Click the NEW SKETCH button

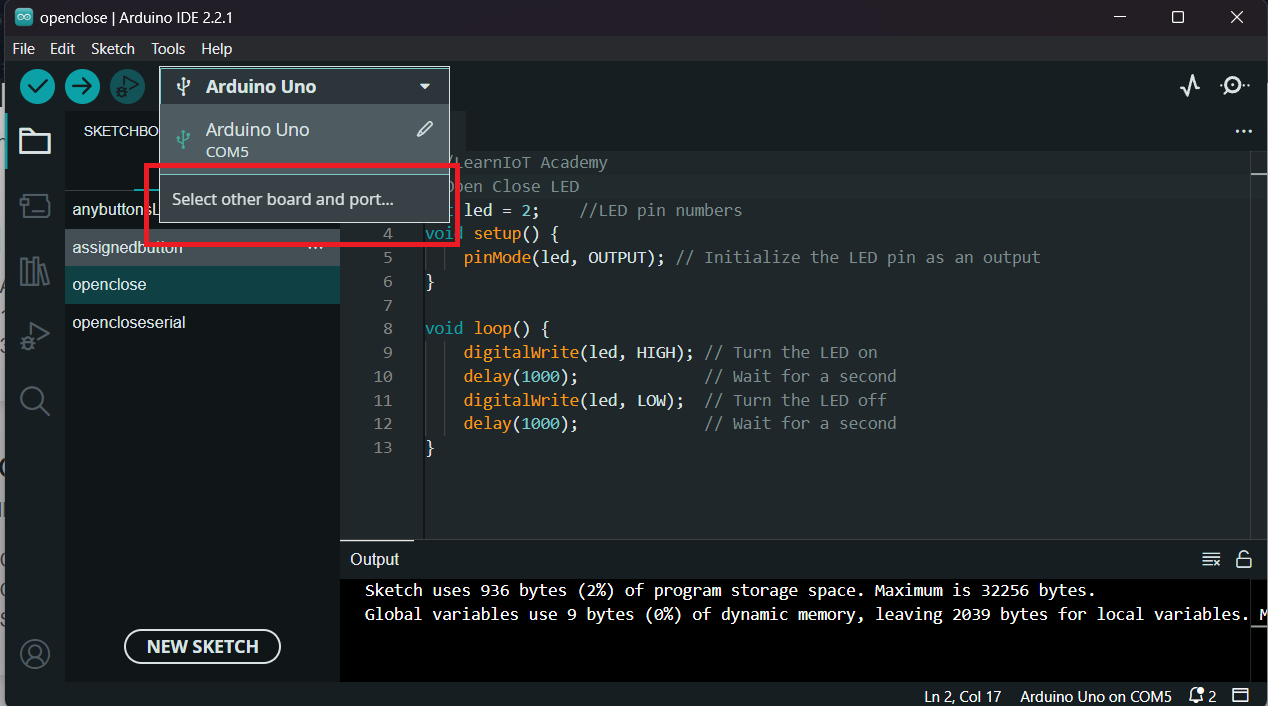click(202, 647)
